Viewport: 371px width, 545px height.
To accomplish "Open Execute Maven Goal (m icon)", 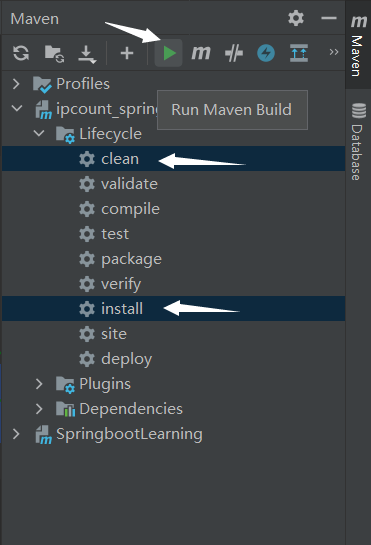I will point(201,53).
